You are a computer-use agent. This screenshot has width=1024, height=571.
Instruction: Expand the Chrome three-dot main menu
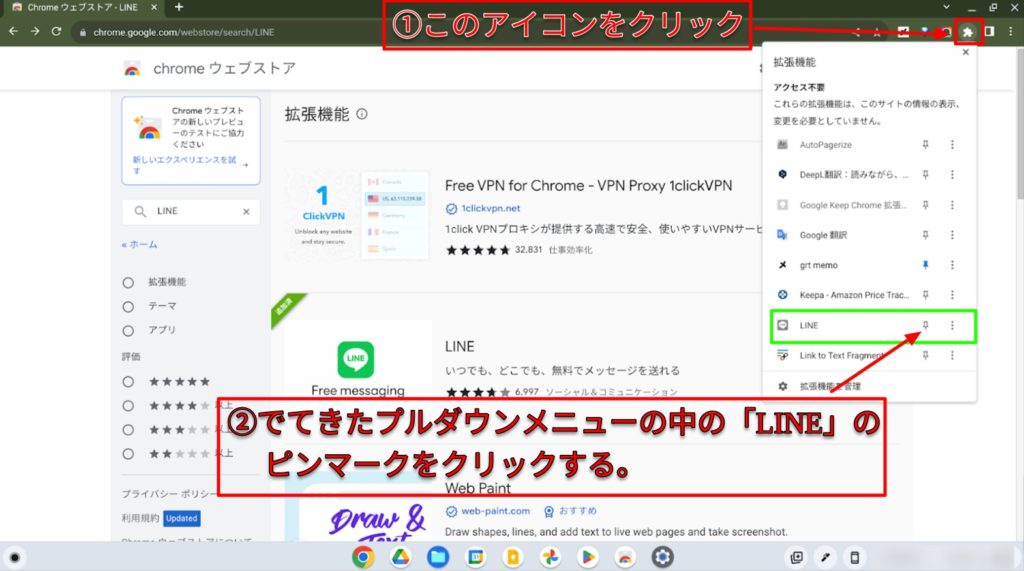tap(1010, 32)
